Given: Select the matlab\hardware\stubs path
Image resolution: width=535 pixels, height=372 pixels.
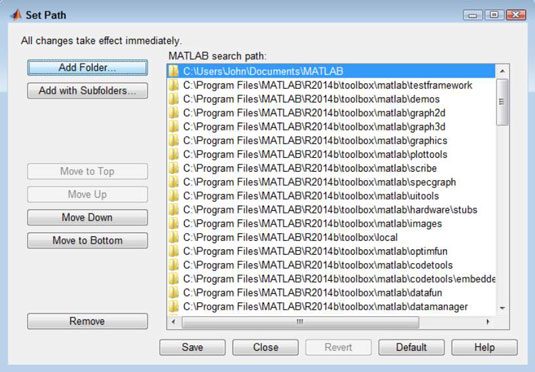Looking at the screenshot, I should [x=331, y=210].
